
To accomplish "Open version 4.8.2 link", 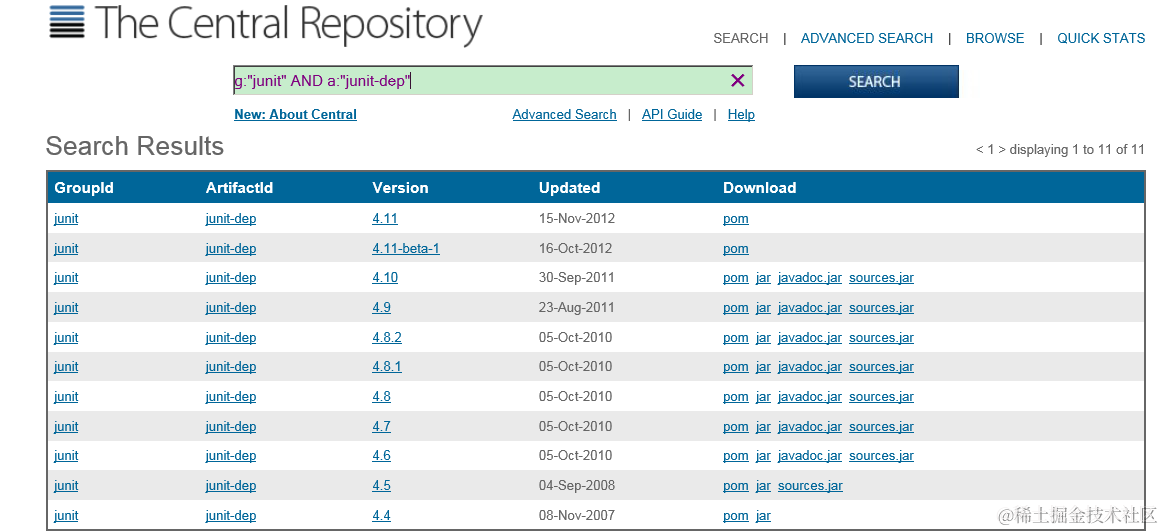I will pyautogui.click(x=387, y=338).
